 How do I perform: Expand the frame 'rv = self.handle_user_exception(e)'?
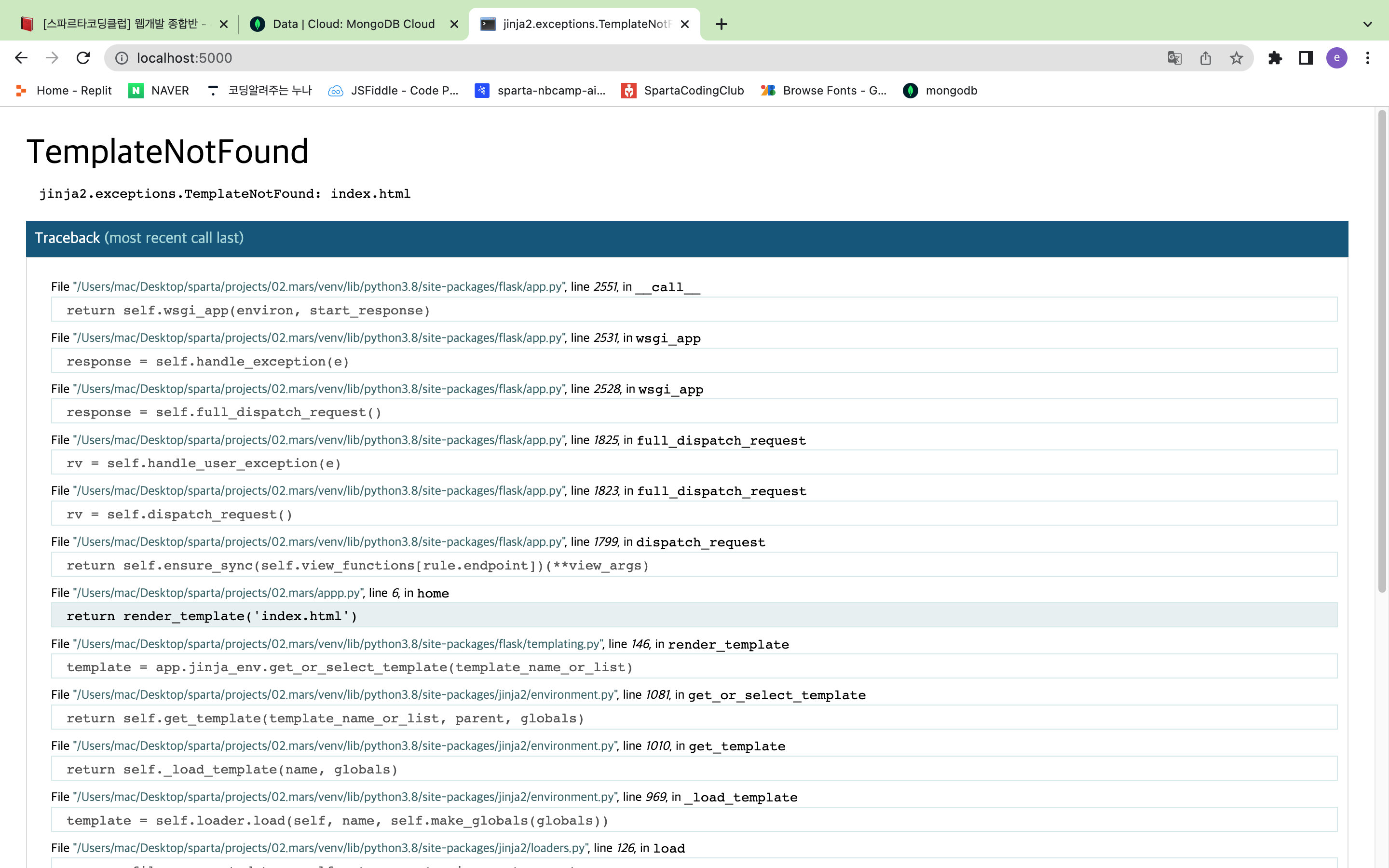(694, 463)
